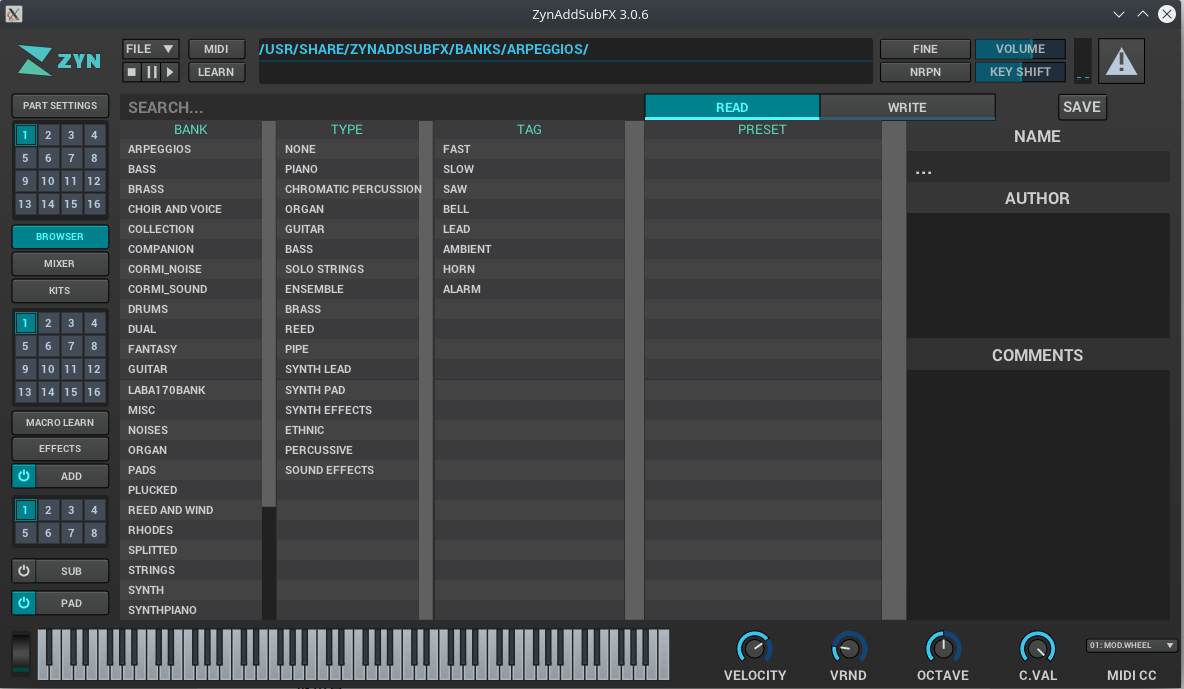This screenshot has width=1184, height=689.
Task: Select the SYNTH LEAD type
Action: 347,369
